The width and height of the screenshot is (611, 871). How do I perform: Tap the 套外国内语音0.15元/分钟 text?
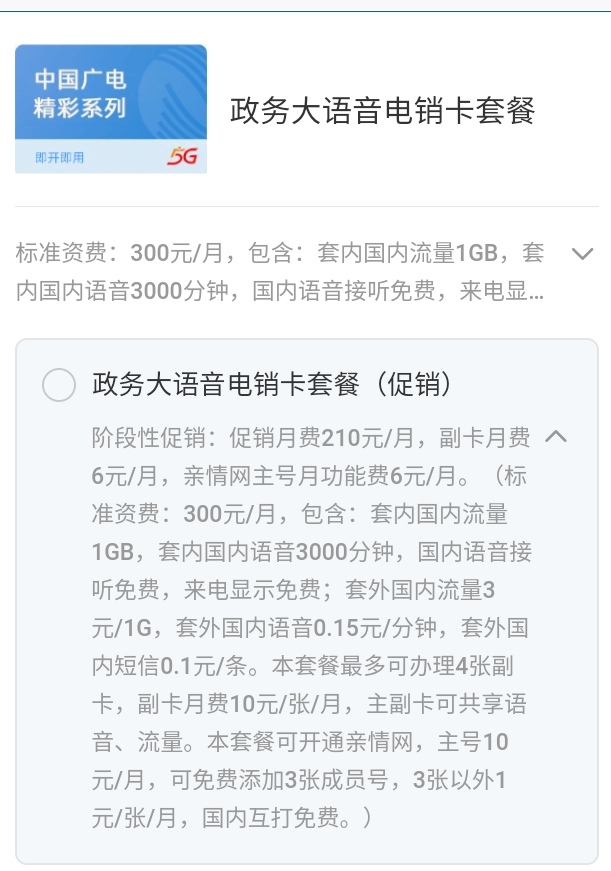pos(307,628)
